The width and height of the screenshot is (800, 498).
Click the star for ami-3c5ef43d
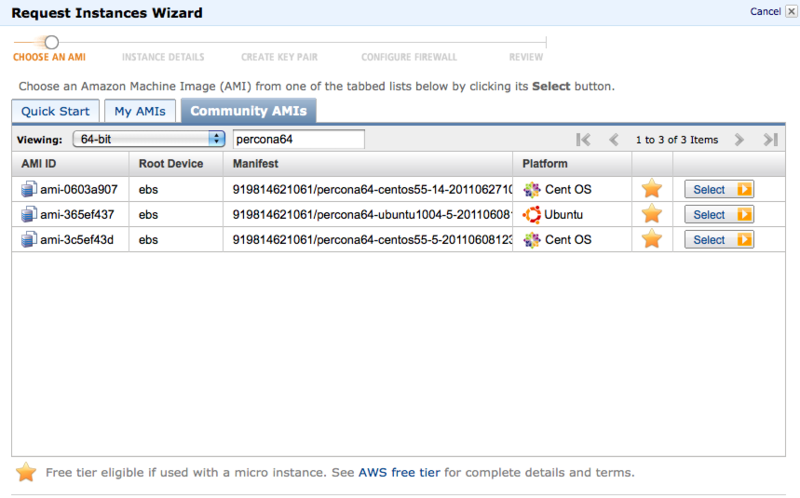point(652,239)
